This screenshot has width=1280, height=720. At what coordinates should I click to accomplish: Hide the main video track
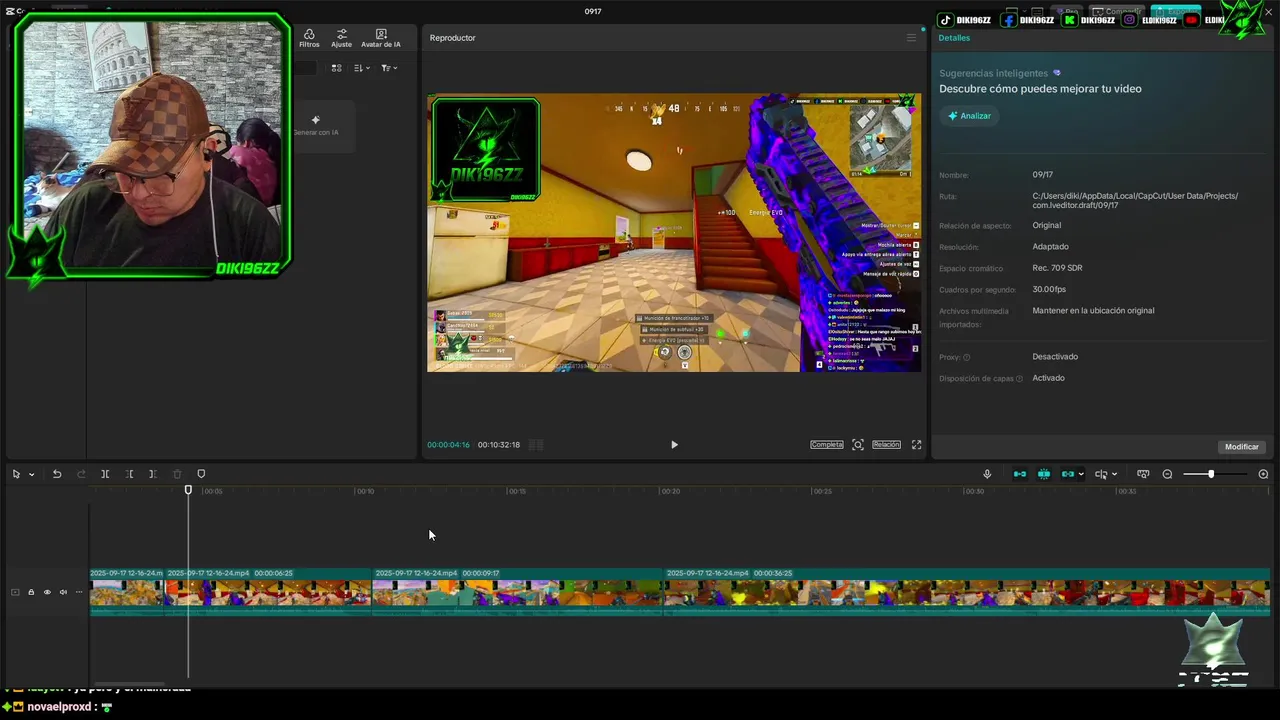47,592
